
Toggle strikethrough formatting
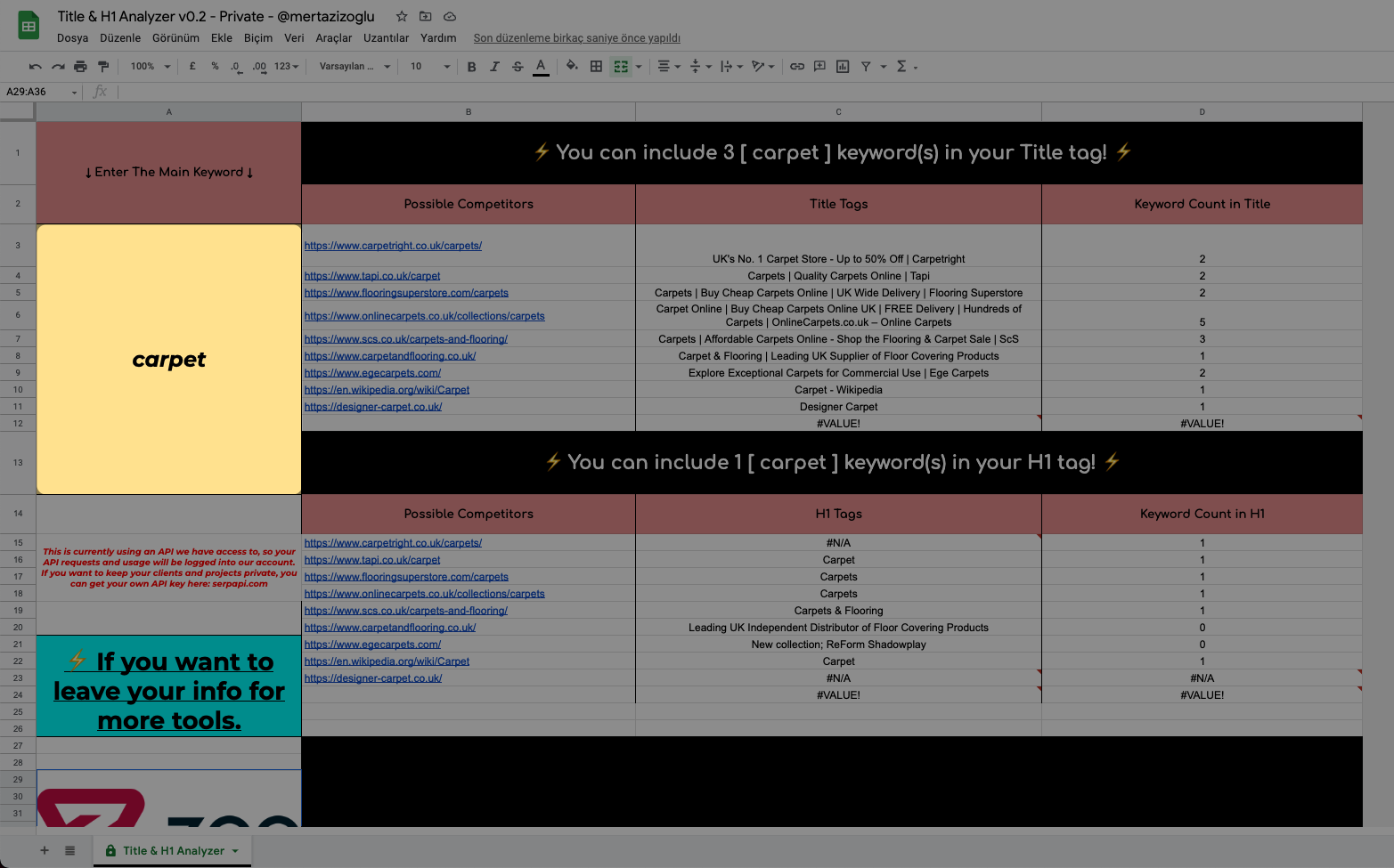518,67
